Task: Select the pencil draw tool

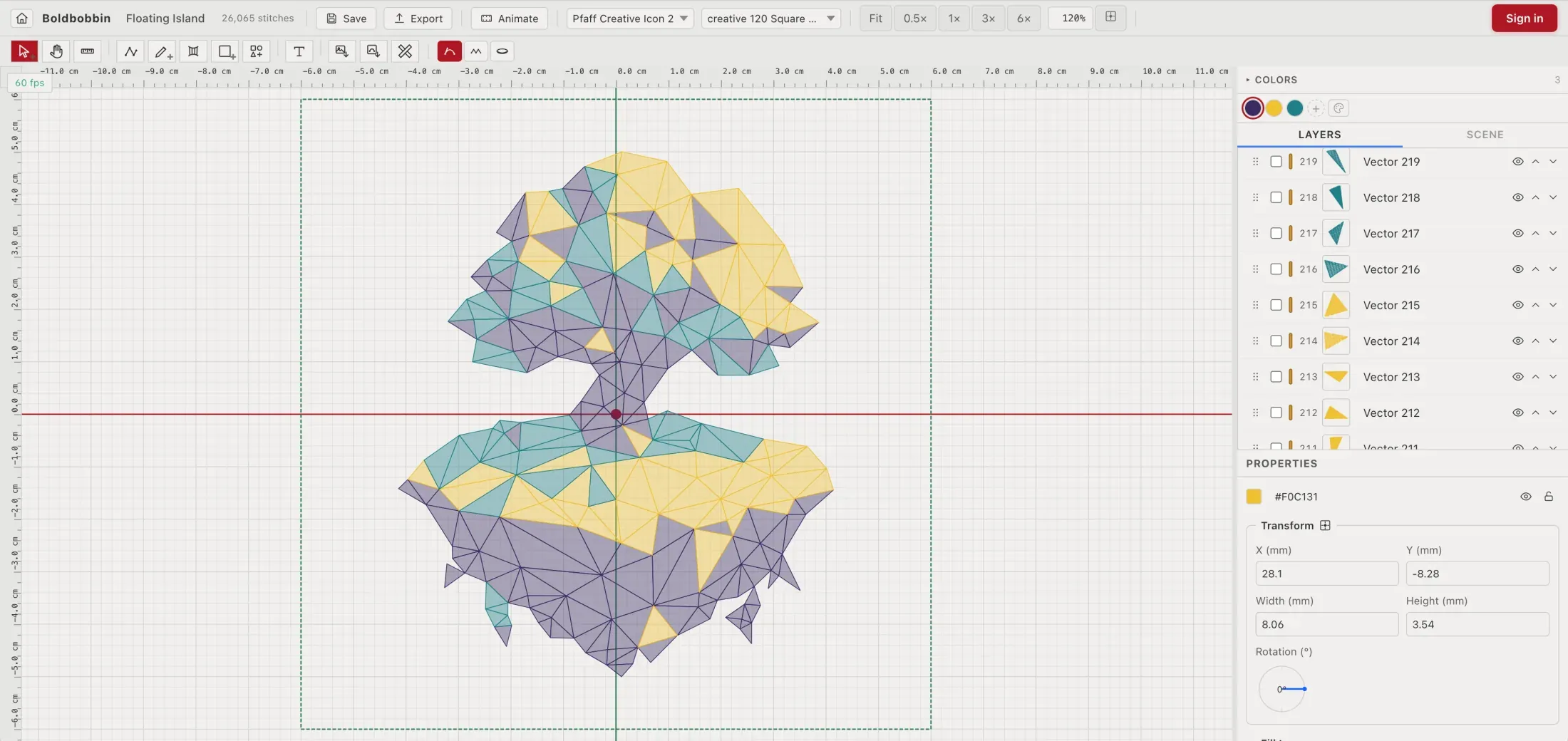Action: 163,51
